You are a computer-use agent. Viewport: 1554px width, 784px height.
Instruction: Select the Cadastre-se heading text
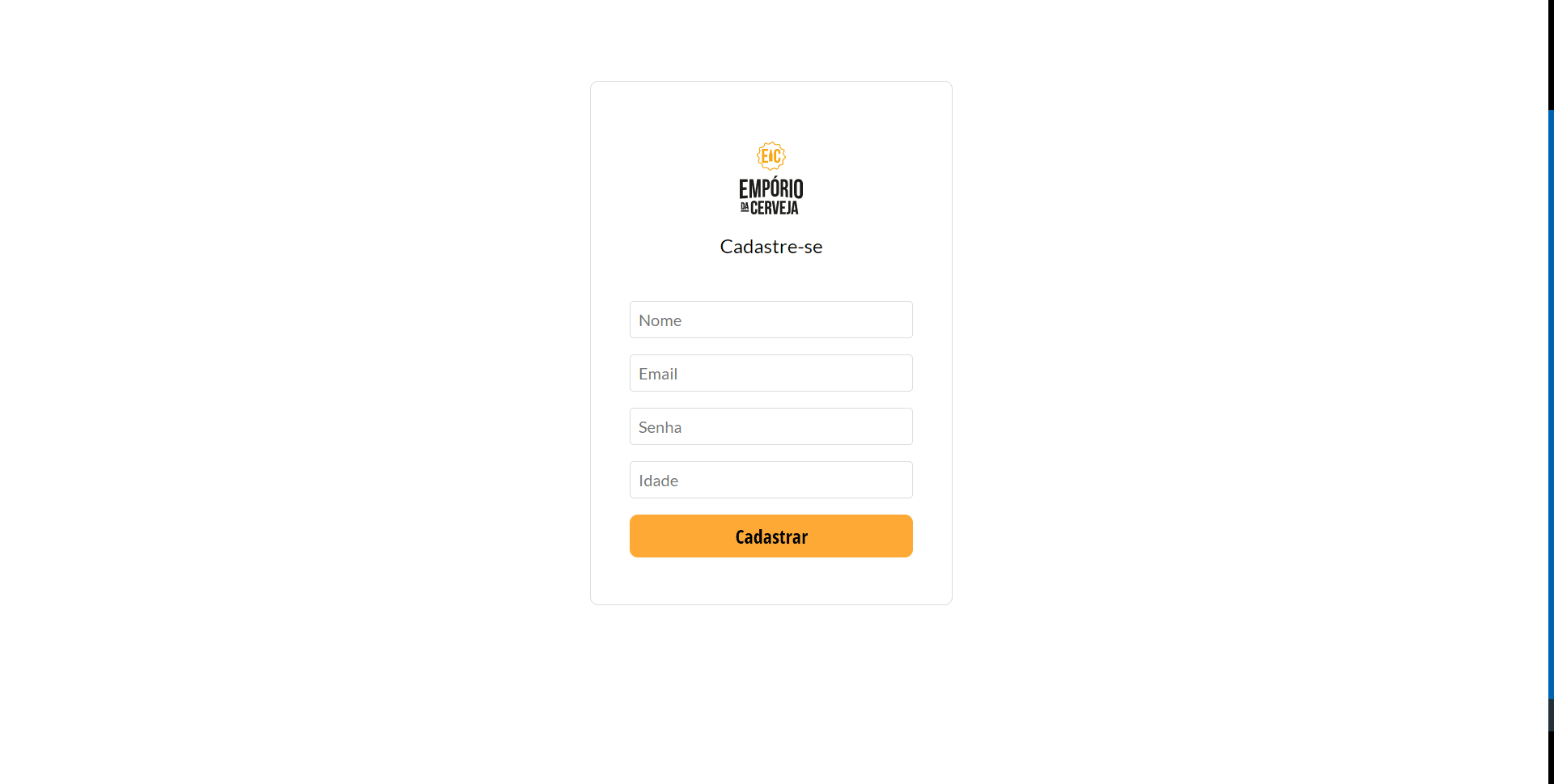point(771,247)
